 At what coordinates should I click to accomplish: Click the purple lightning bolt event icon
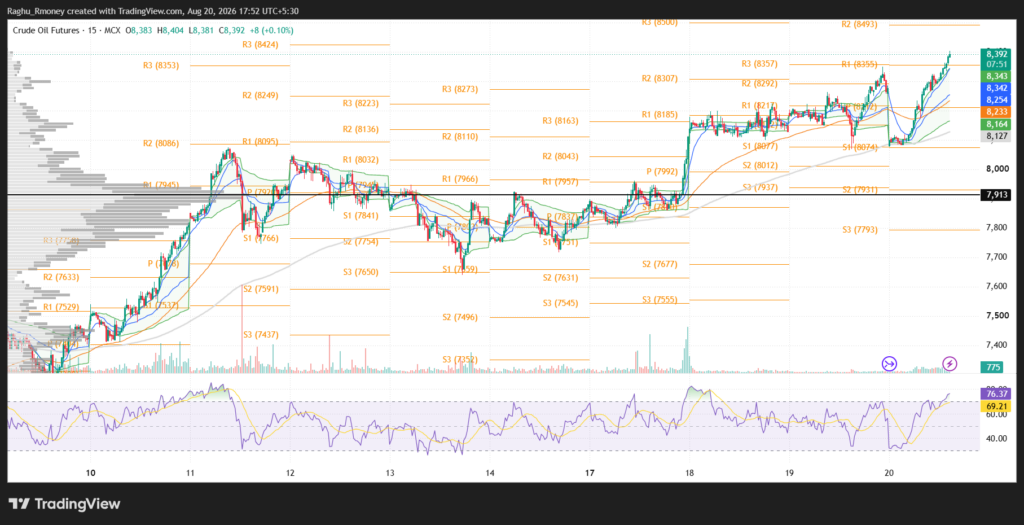[x=950, y=363]
